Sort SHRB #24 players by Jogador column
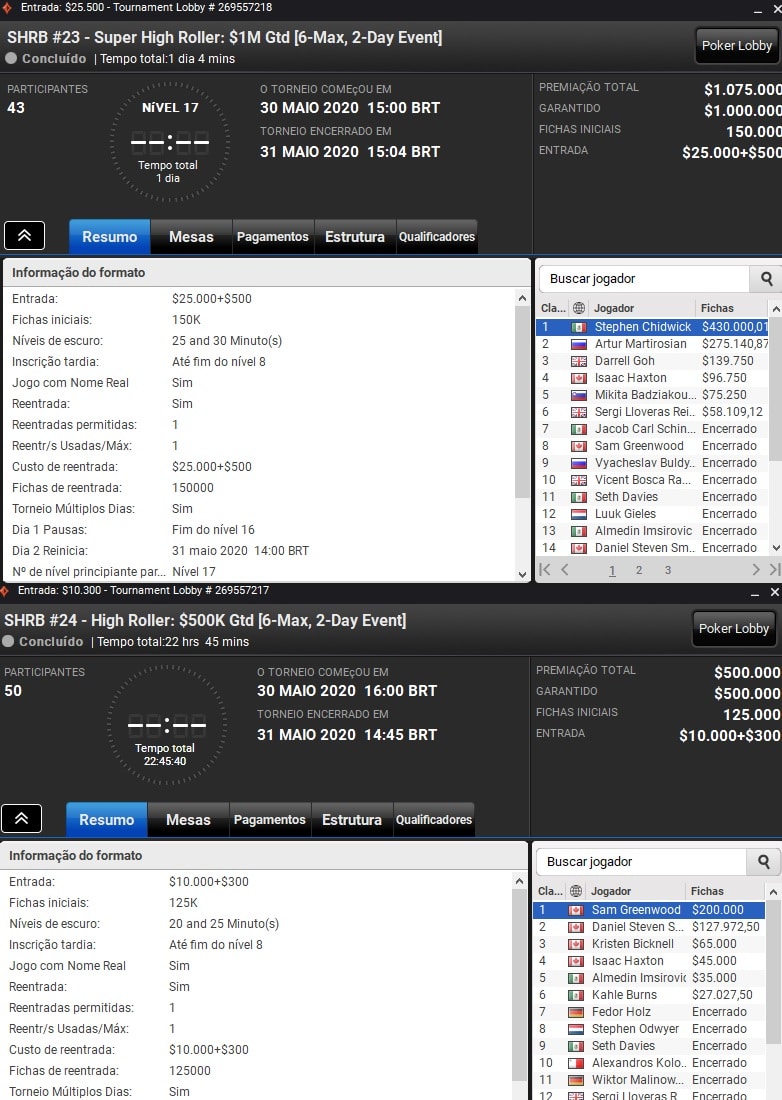The width and height of the screenshot is (782, 1100). [635, 891]
